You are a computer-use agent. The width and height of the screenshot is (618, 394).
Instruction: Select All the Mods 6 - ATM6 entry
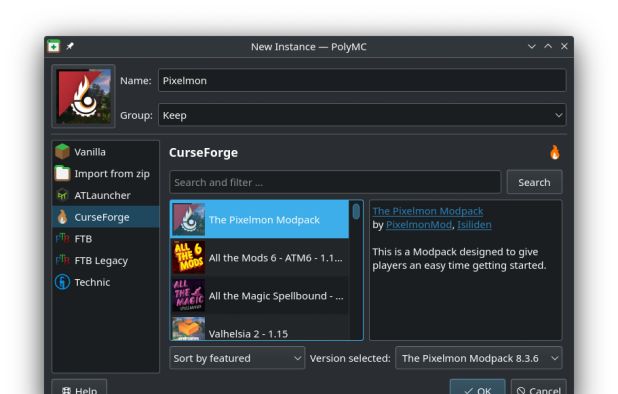coord(260,258)
